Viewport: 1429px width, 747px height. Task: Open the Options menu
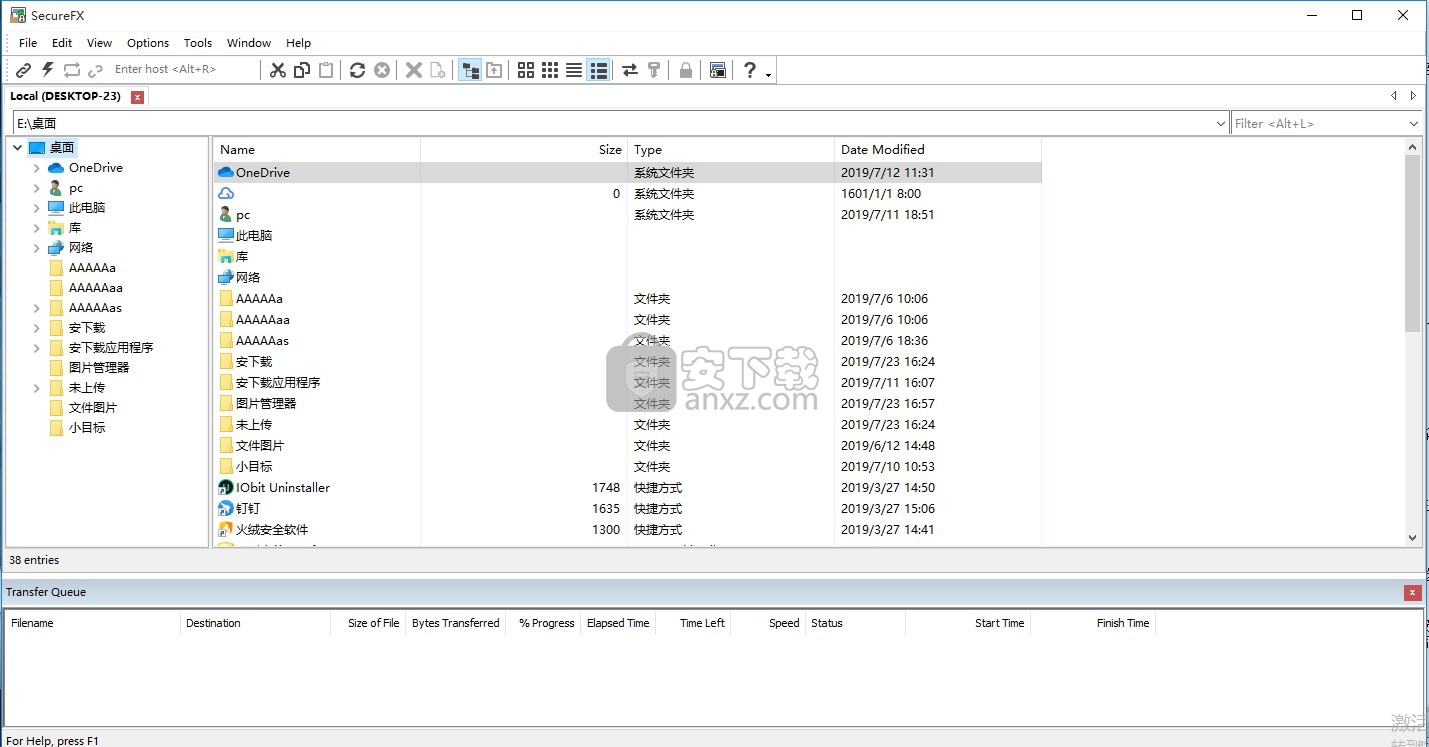coord(148,43)
